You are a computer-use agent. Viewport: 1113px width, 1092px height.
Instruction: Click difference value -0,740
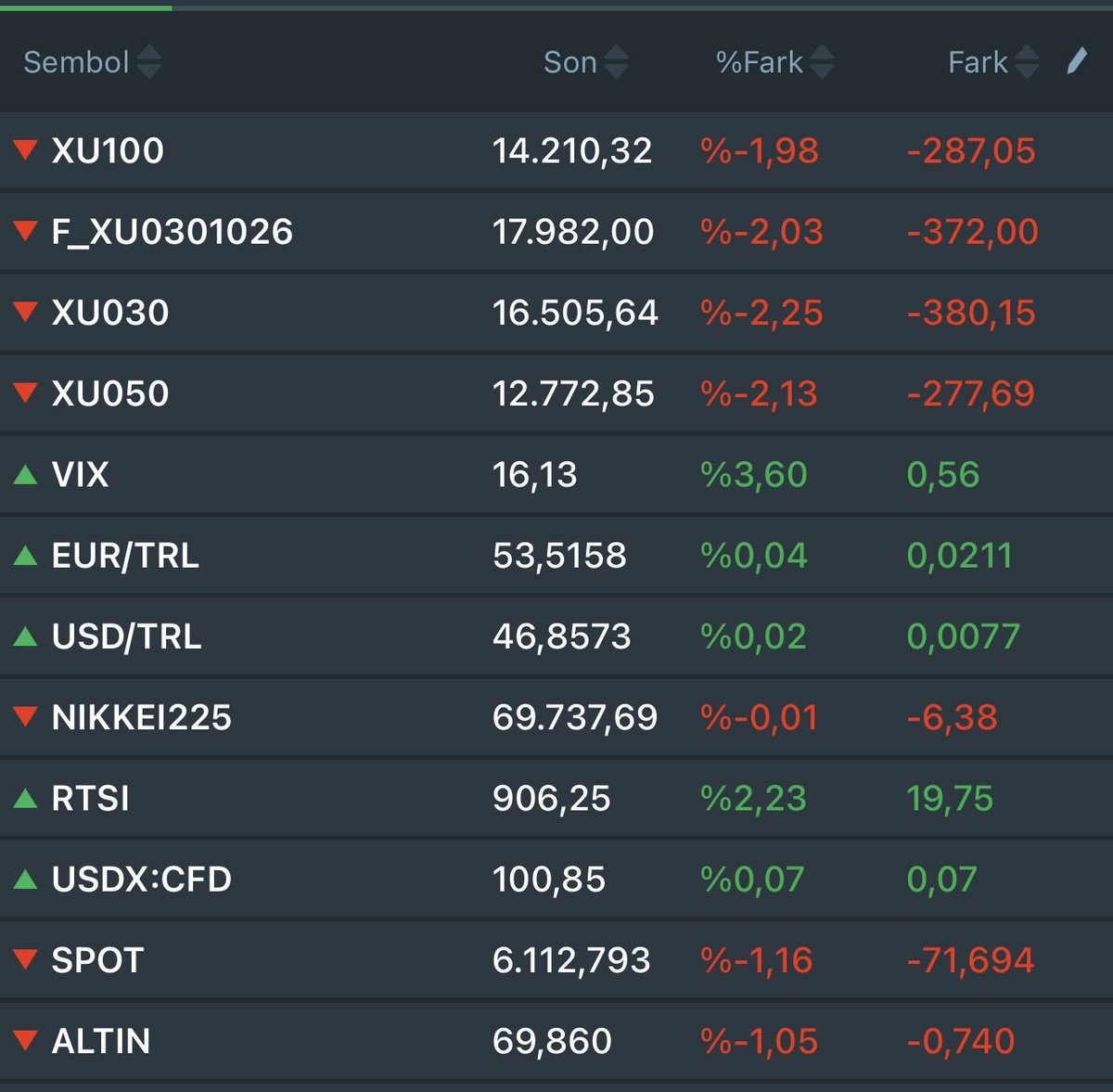point(961,1041)
